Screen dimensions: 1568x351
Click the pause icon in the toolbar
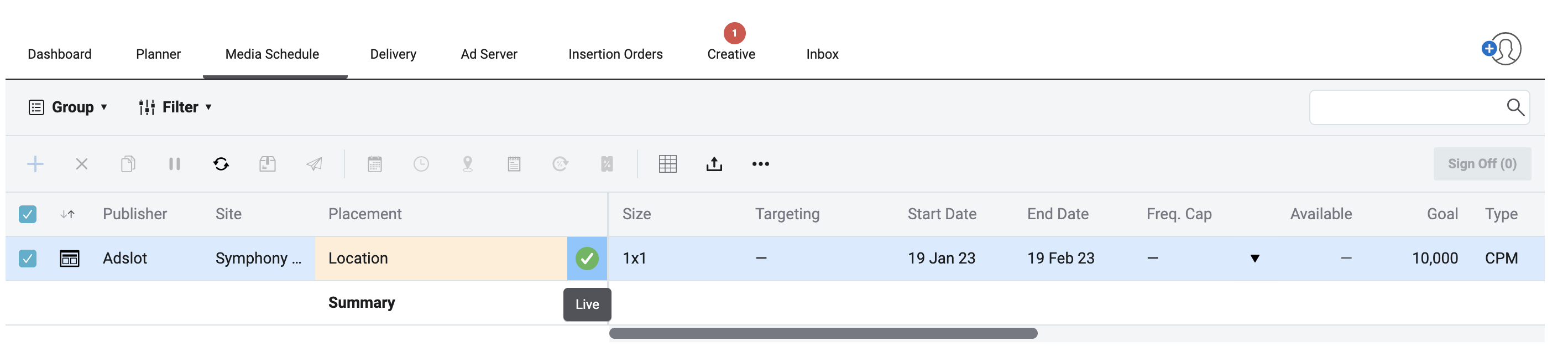[x=175, y=164]
